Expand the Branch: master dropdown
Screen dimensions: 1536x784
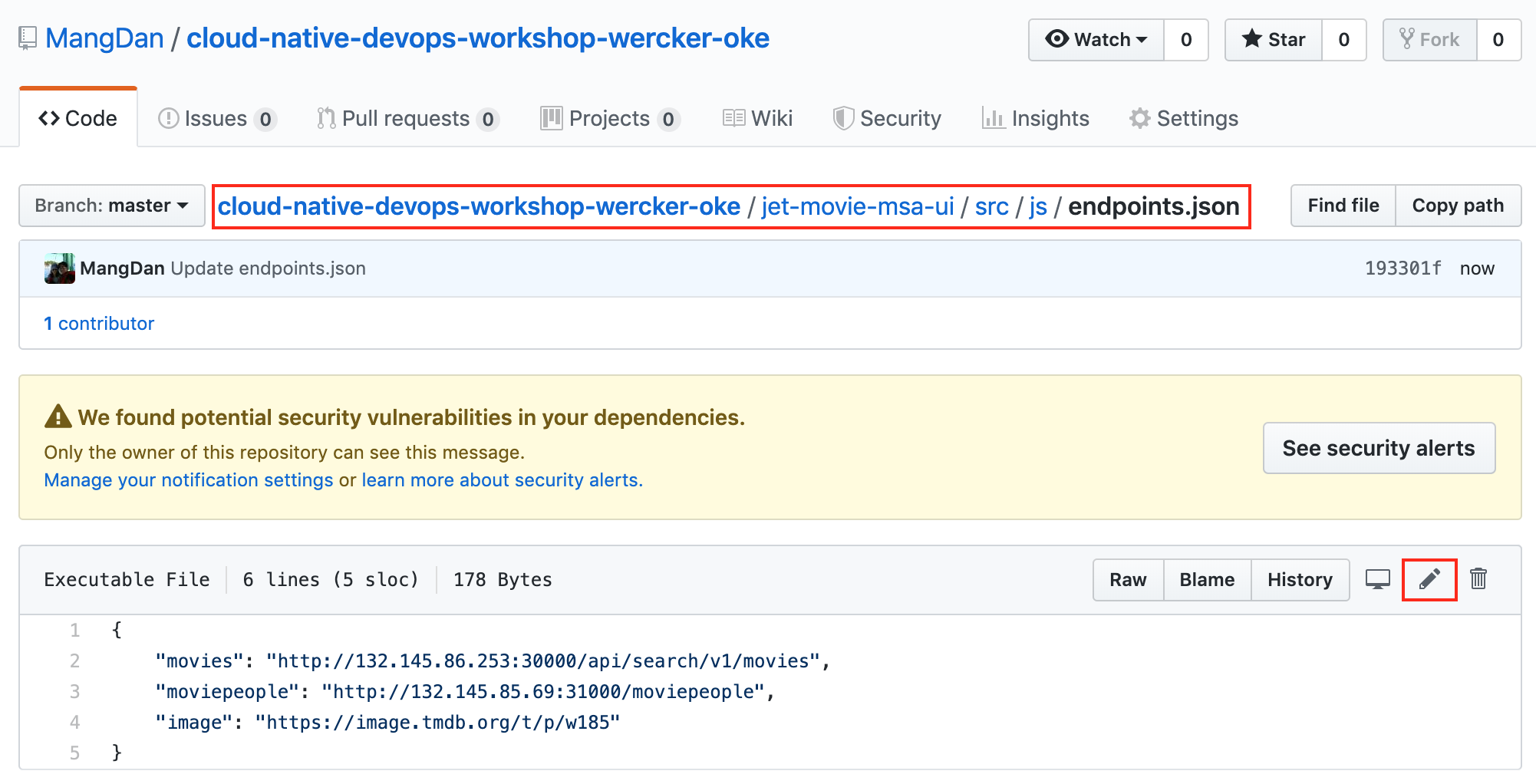tap(112, 206)
